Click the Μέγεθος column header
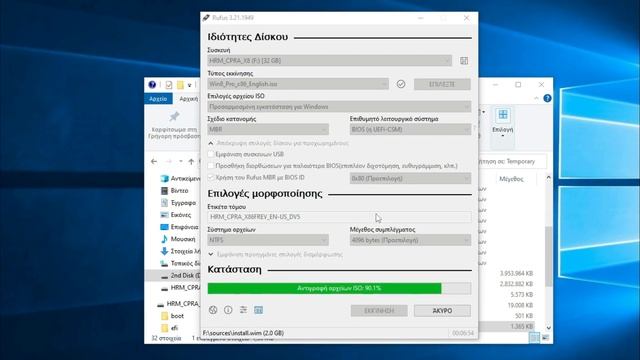The height and width of the screenshot is (360, 640). click(x=511, y=179)
